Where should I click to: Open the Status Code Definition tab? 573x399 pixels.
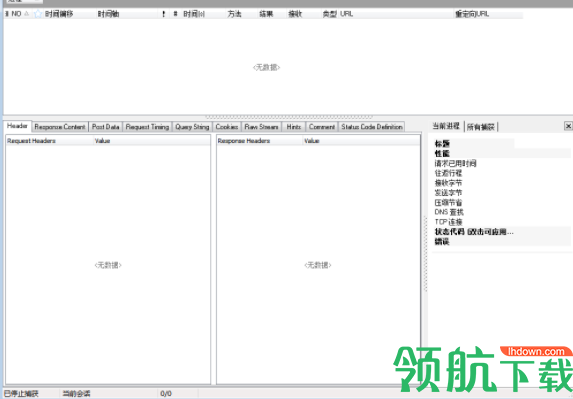(x=372, y=127)
